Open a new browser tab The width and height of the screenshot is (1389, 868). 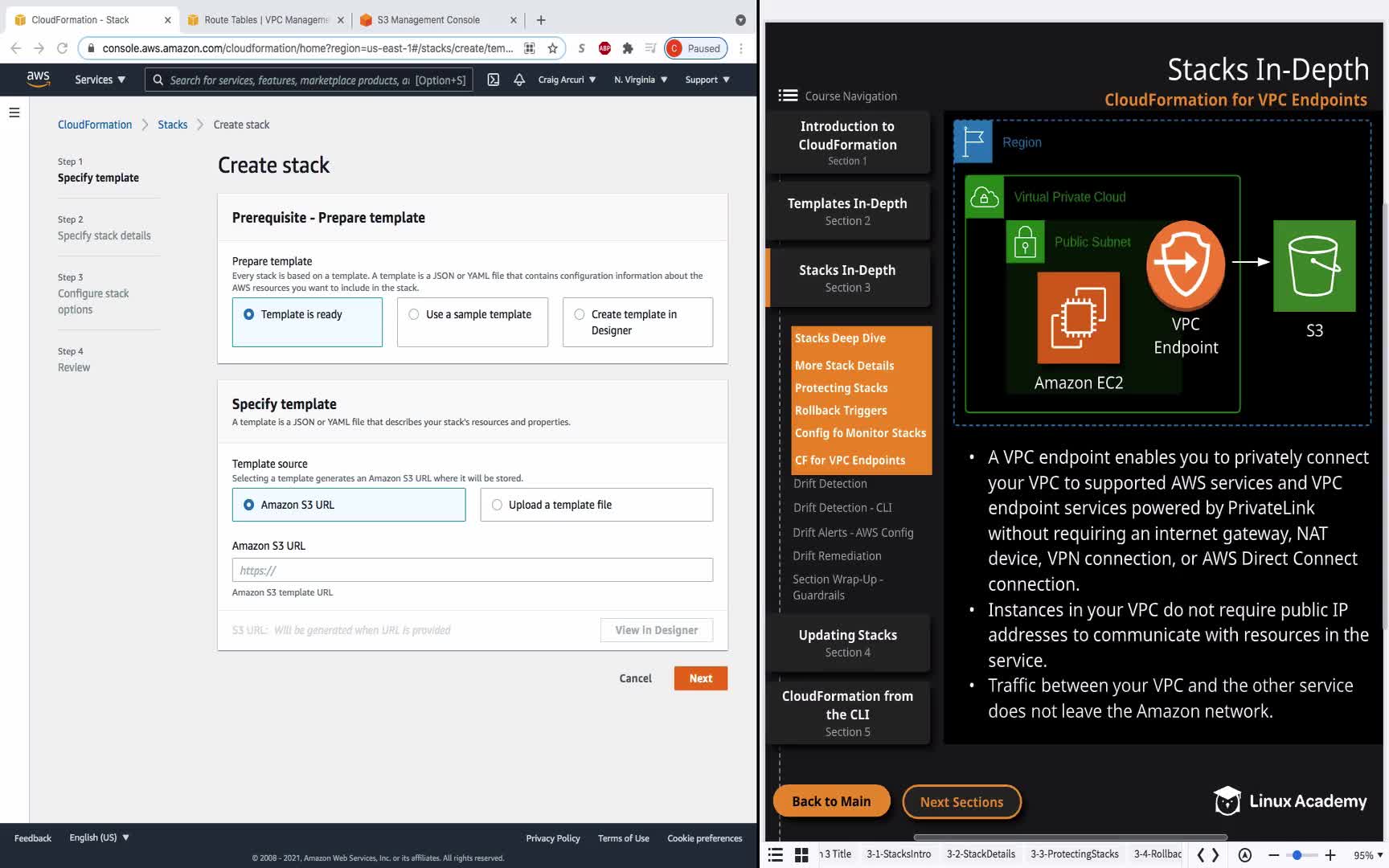click(541, 20)
